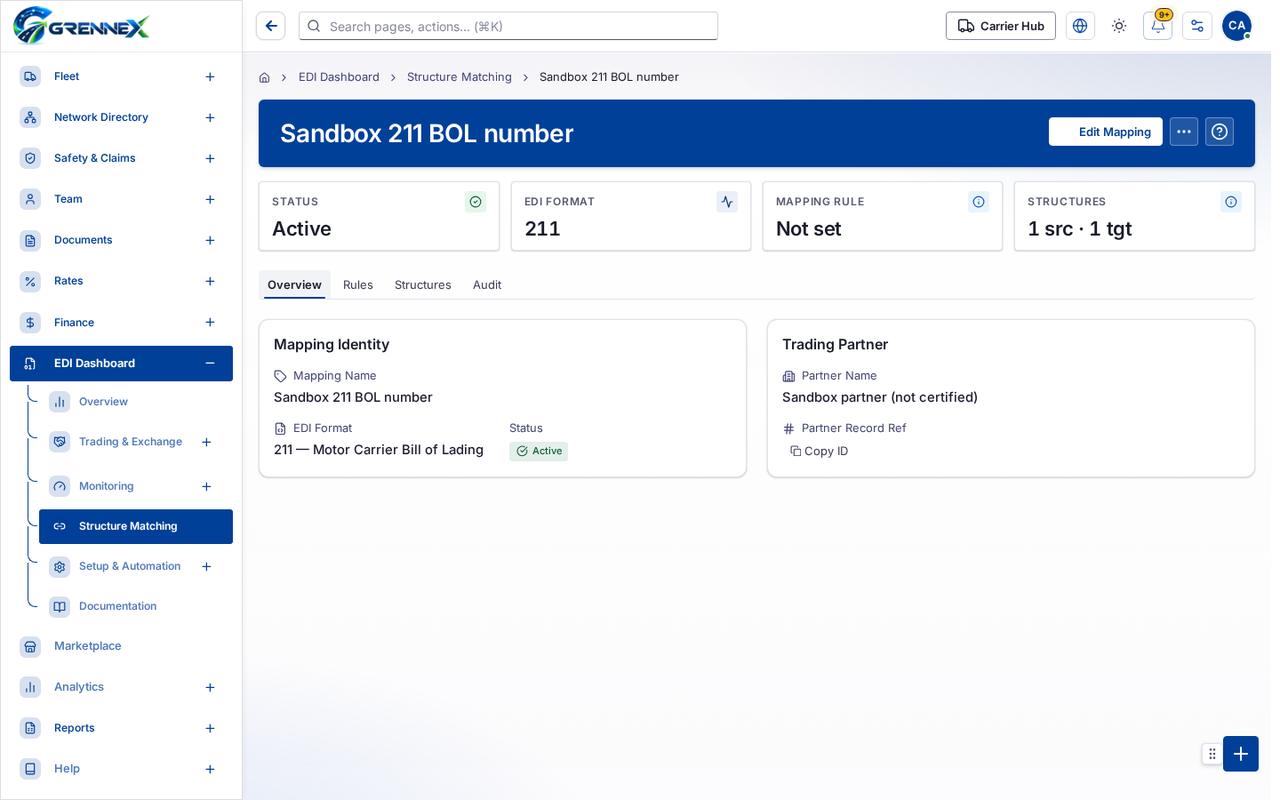The image size is (1280, 800).
Task: Open the language globe icon
Action: [1080, 26]
